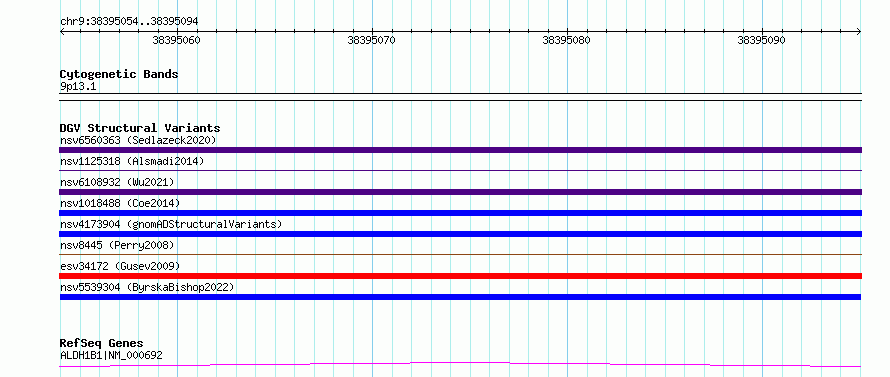This screenshot has height=377, width=890.
Task: Open the nsv5539304 (ByrskaBishop2022) label
Action: click(x=147, y=287)
